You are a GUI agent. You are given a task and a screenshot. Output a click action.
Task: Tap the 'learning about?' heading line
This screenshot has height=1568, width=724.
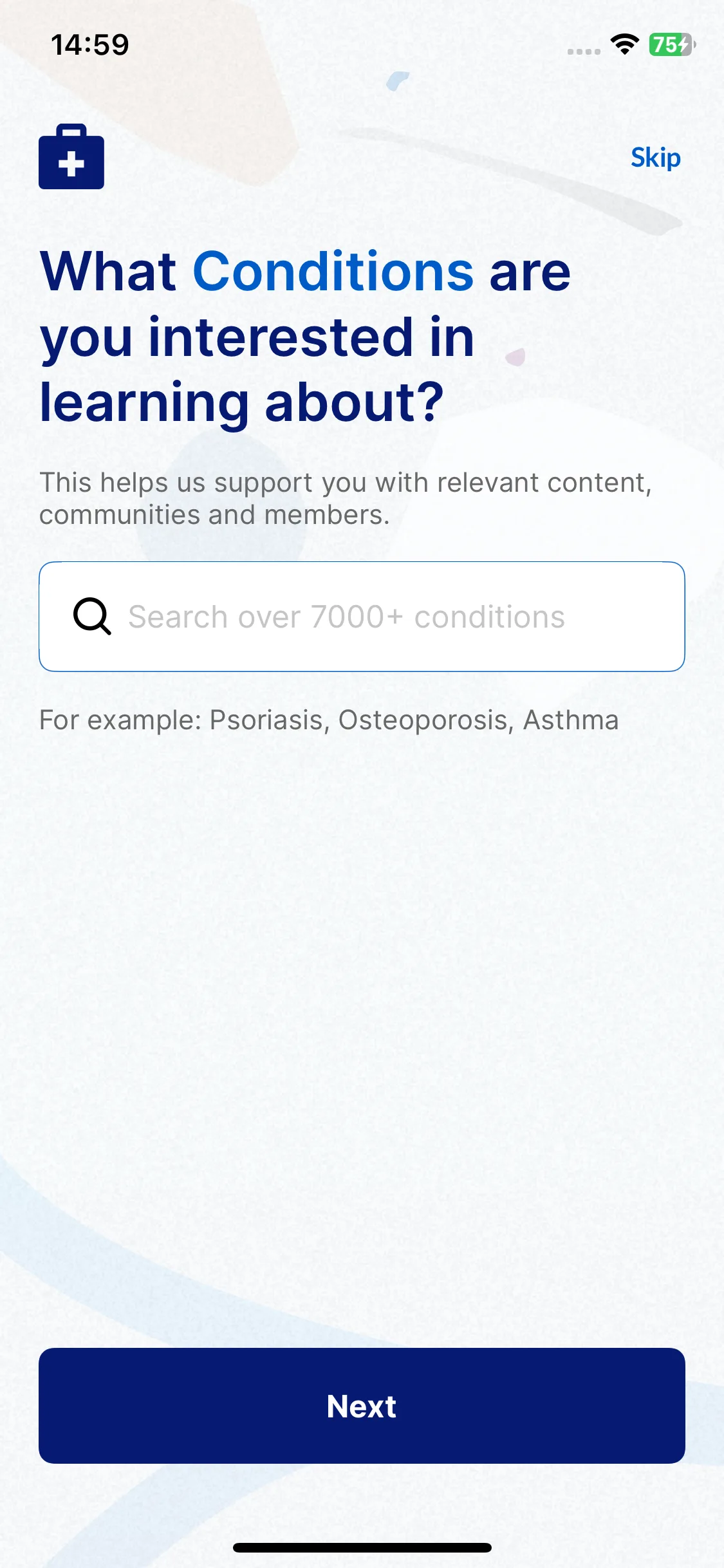click(x=242, y=402)
